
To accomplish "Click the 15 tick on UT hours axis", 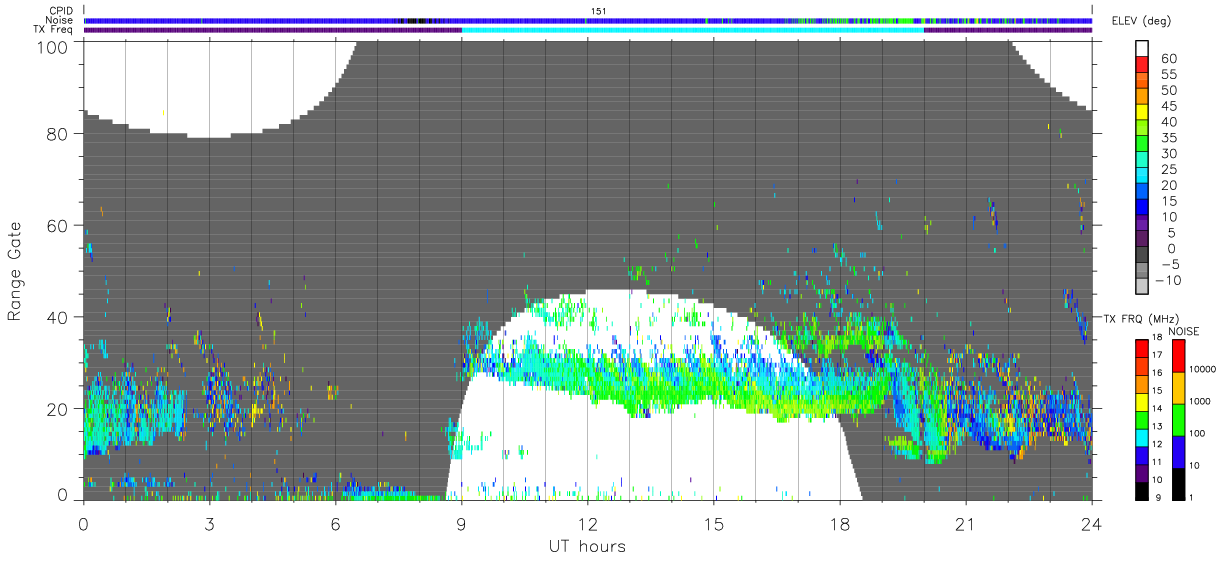I will coord(713,524).
